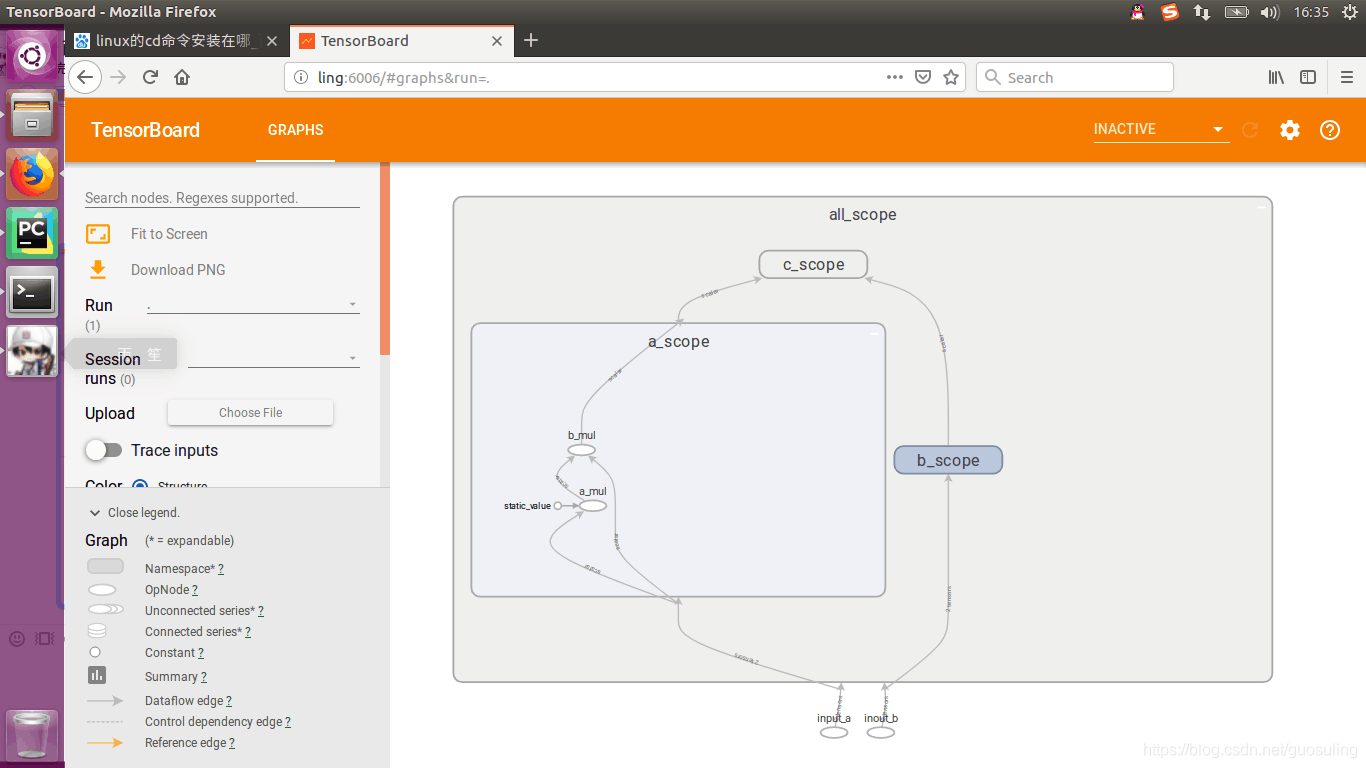Click the Download PNG label
The width and height of the screenshot is (1366, 768).
coord(178,270)
